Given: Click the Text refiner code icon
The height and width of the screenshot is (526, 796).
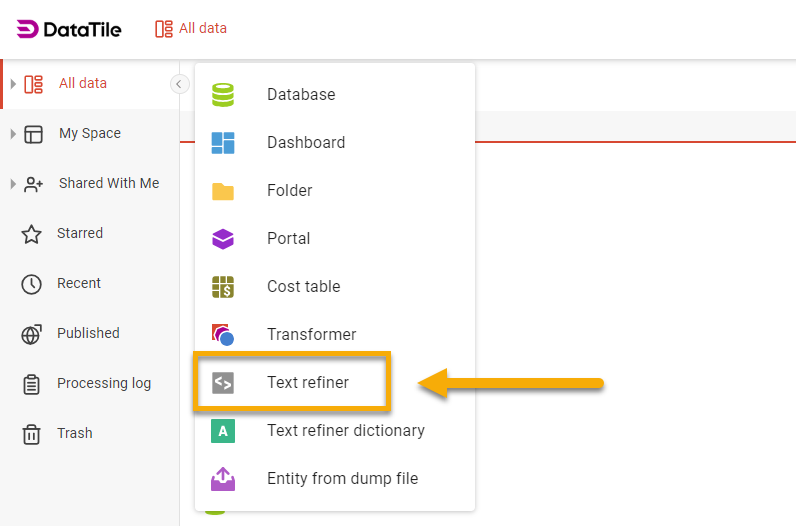Looking at the screenshot, I should click(222, 383).
